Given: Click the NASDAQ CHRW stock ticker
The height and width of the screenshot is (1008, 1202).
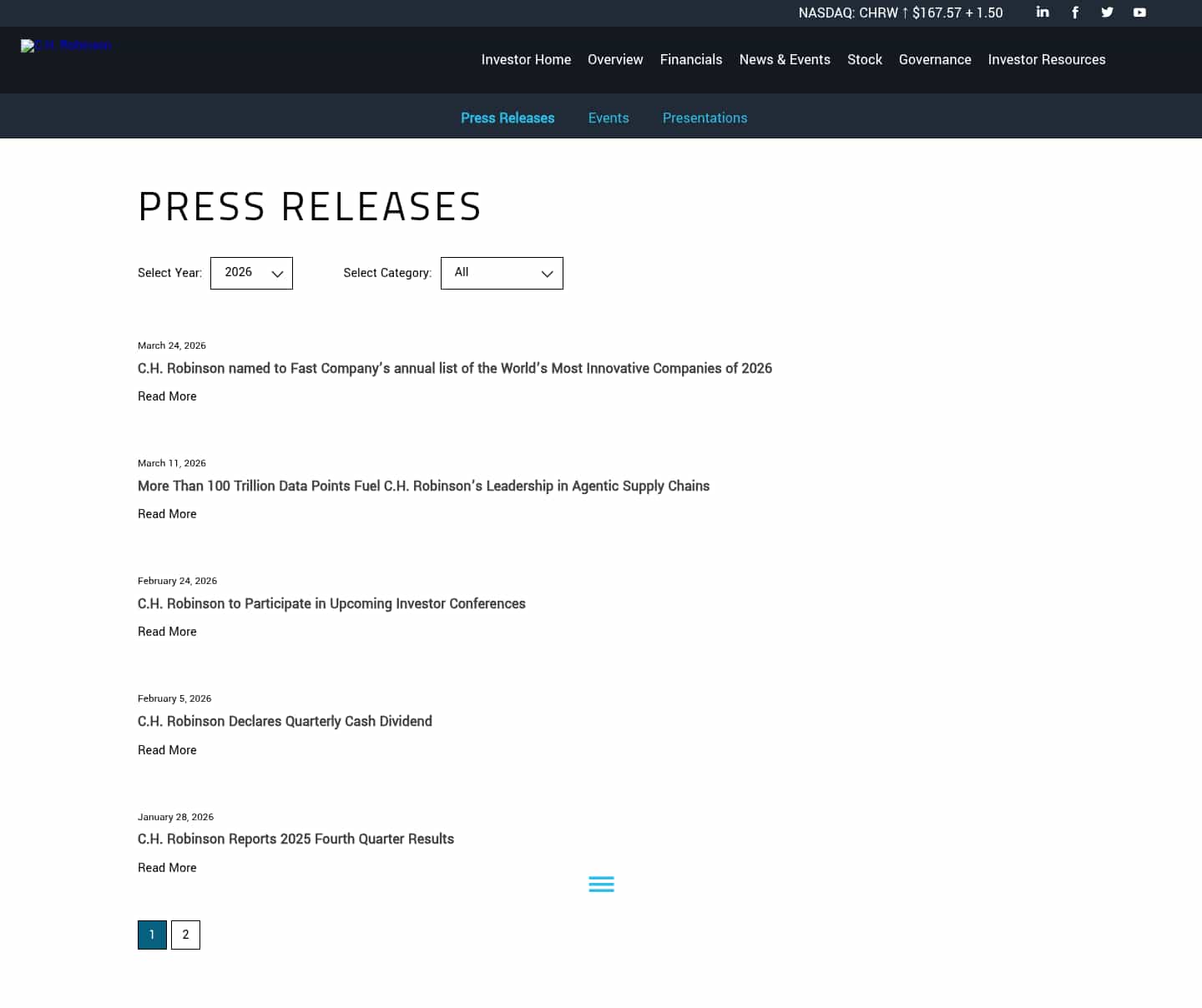Looking at the screenshot, I should coord(900,13).
